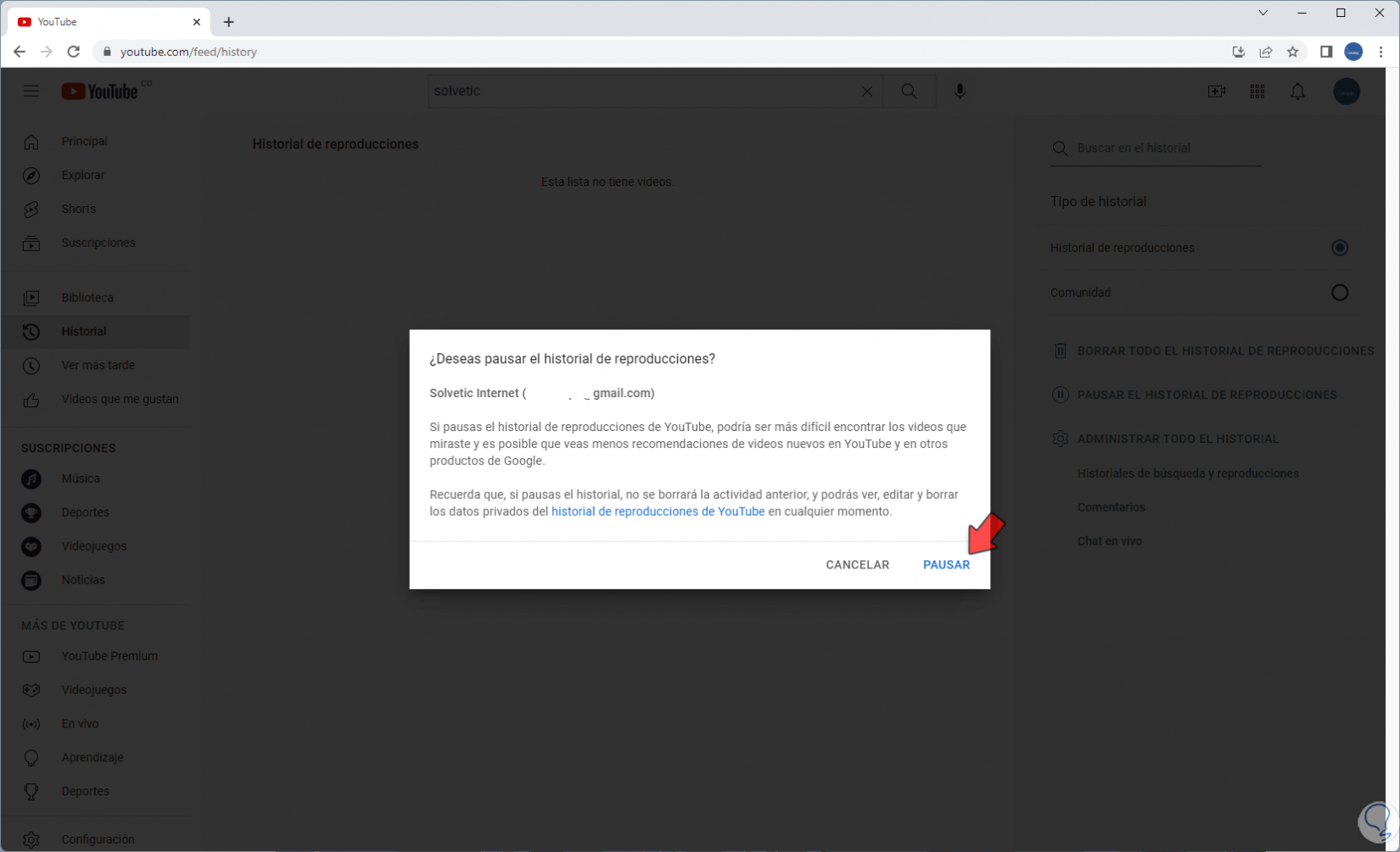Open Aprendizaje in the sidebar
This screenshot has height=852, width=1400.
(x=96, y=758)
